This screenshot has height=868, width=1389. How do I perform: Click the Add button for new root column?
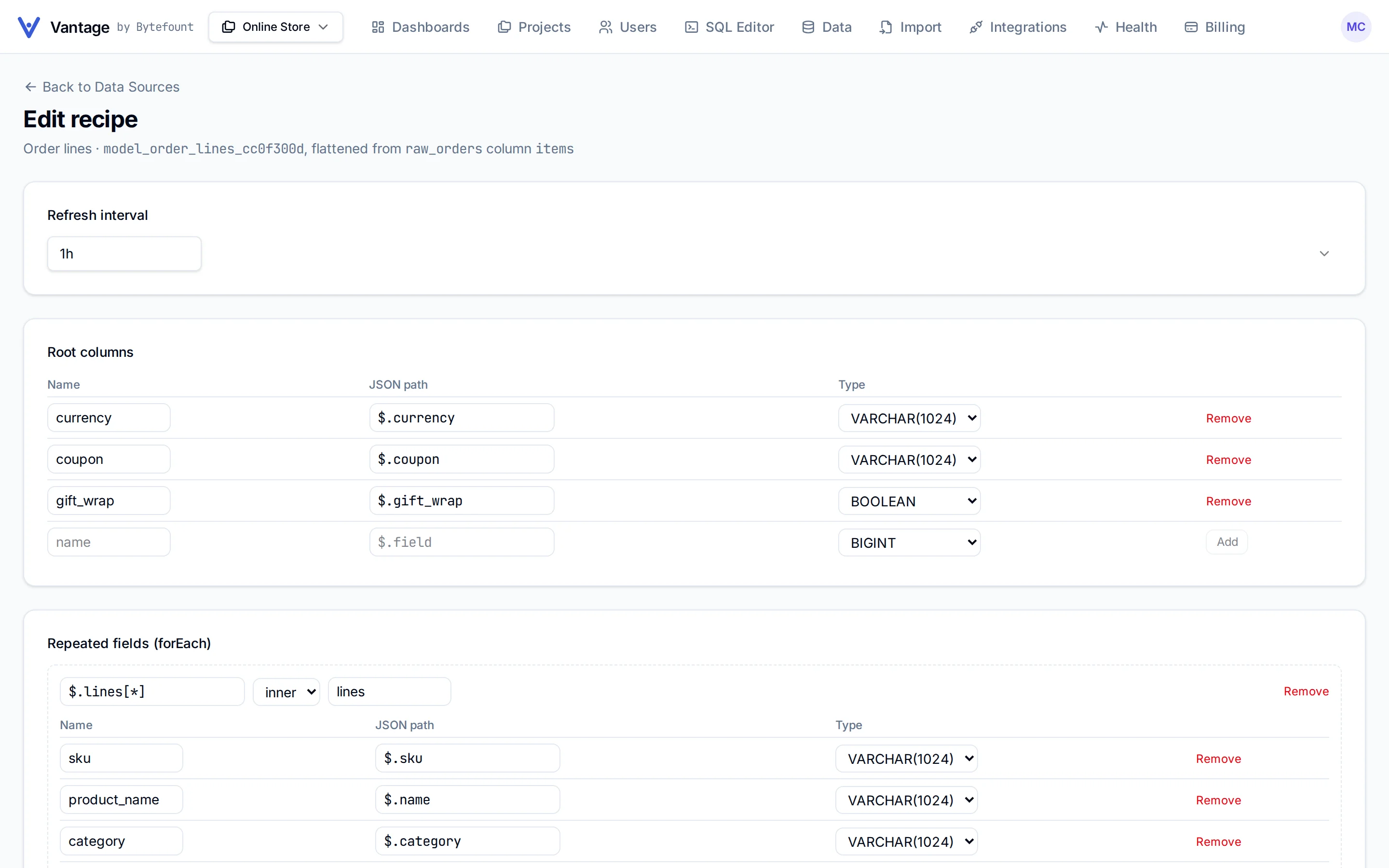point(1227,542)
